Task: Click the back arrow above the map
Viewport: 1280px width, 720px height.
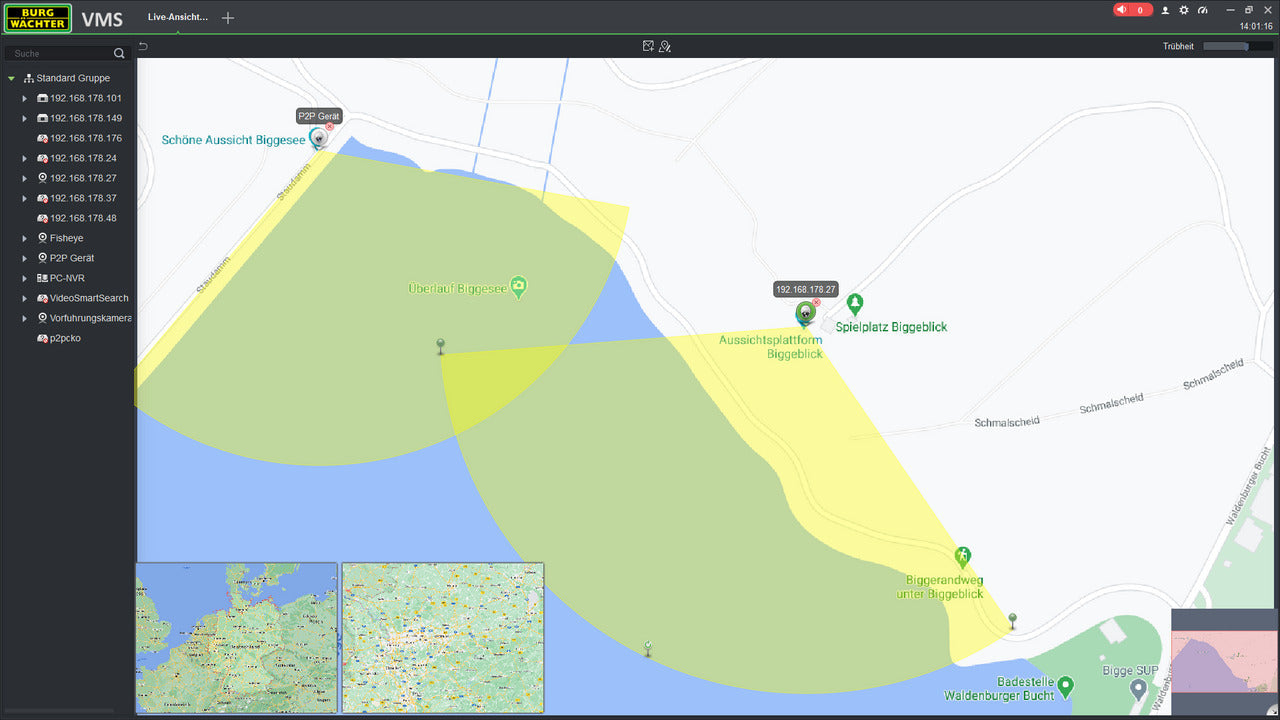Action: click(143, 46)
